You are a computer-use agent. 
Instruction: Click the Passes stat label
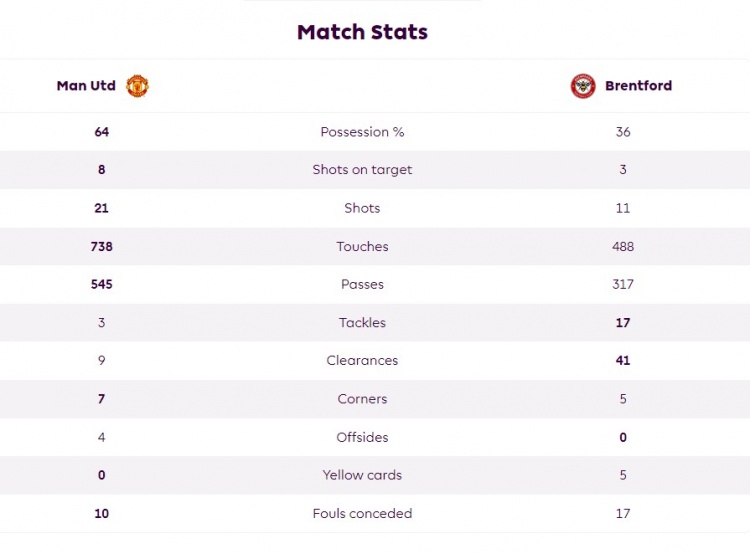[362, 284]
